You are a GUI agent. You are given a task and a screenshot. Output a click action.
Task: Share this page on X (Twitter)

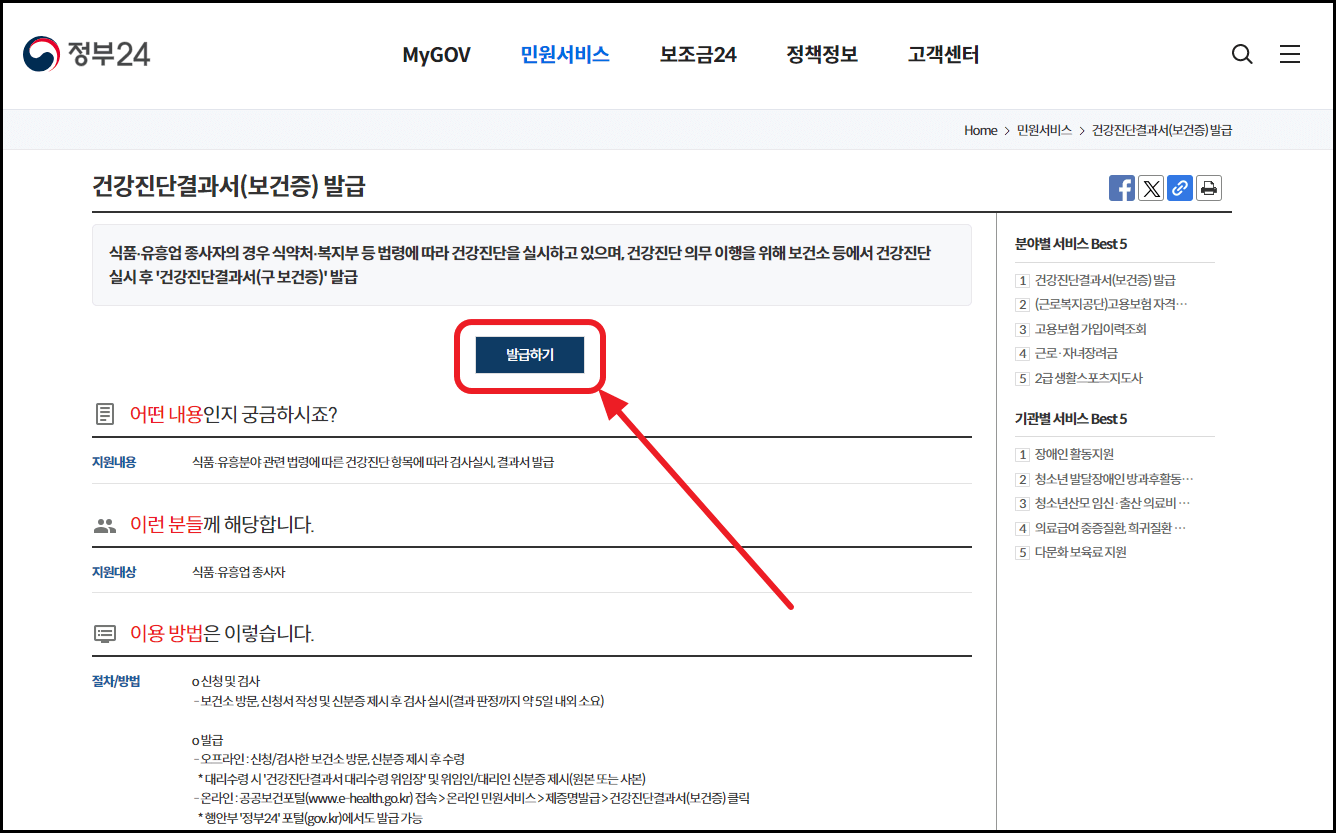tap(1150, 187)
